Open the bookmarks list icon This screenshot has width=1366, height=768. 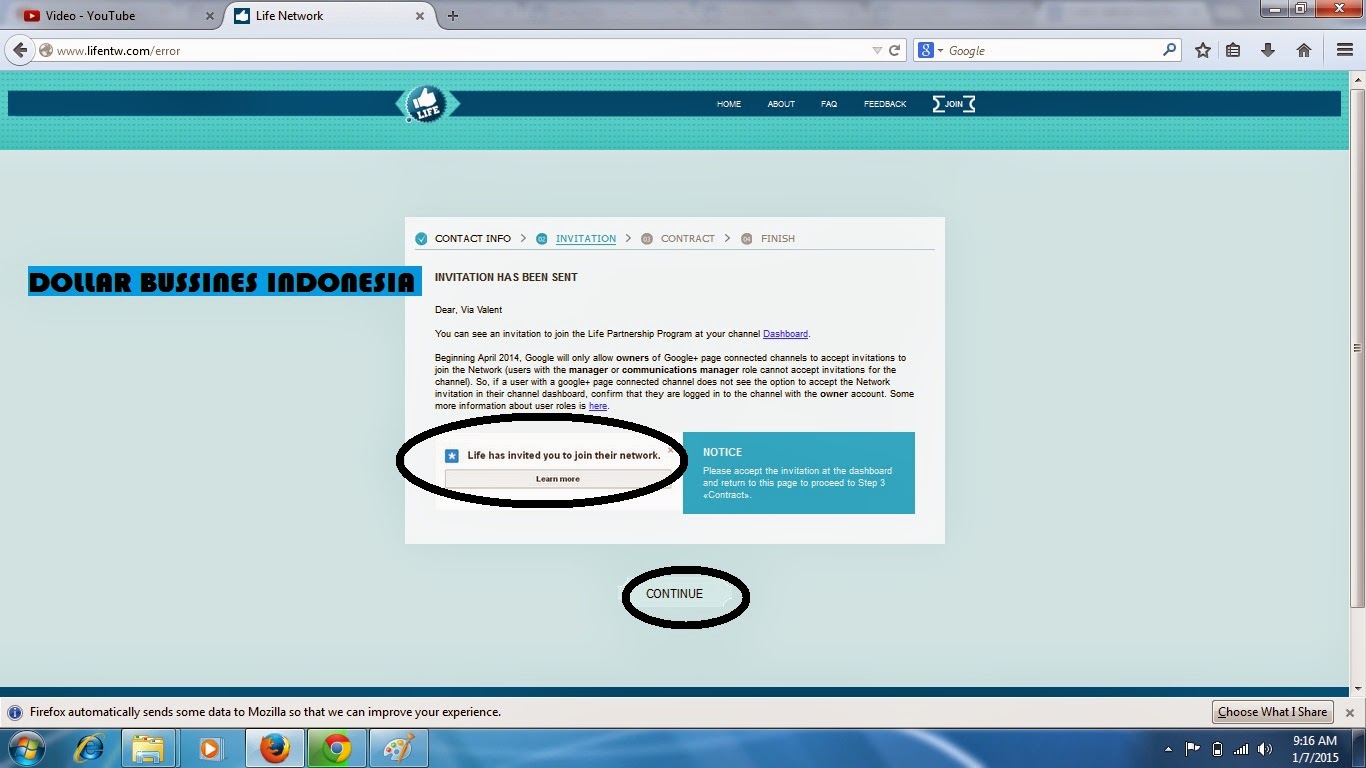(1233, 50)
